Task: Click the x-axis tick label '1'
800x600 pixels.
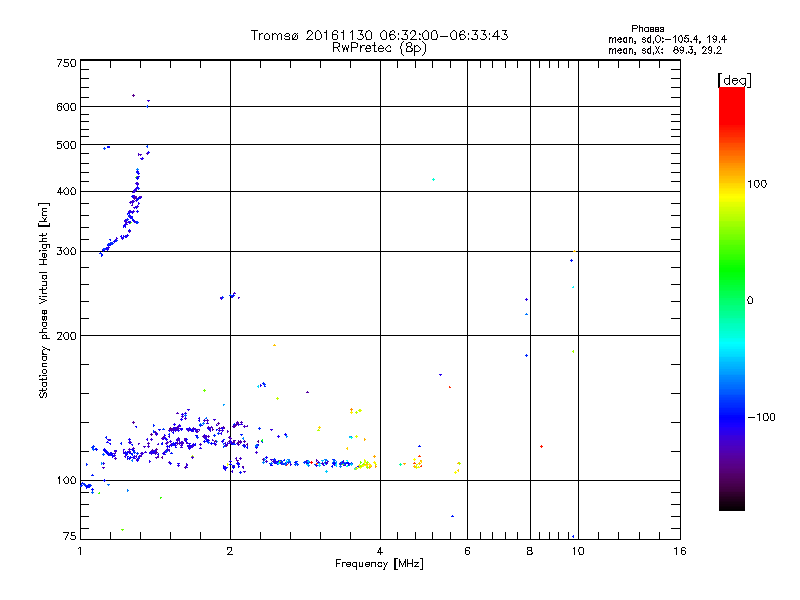Action: (80, 551)
